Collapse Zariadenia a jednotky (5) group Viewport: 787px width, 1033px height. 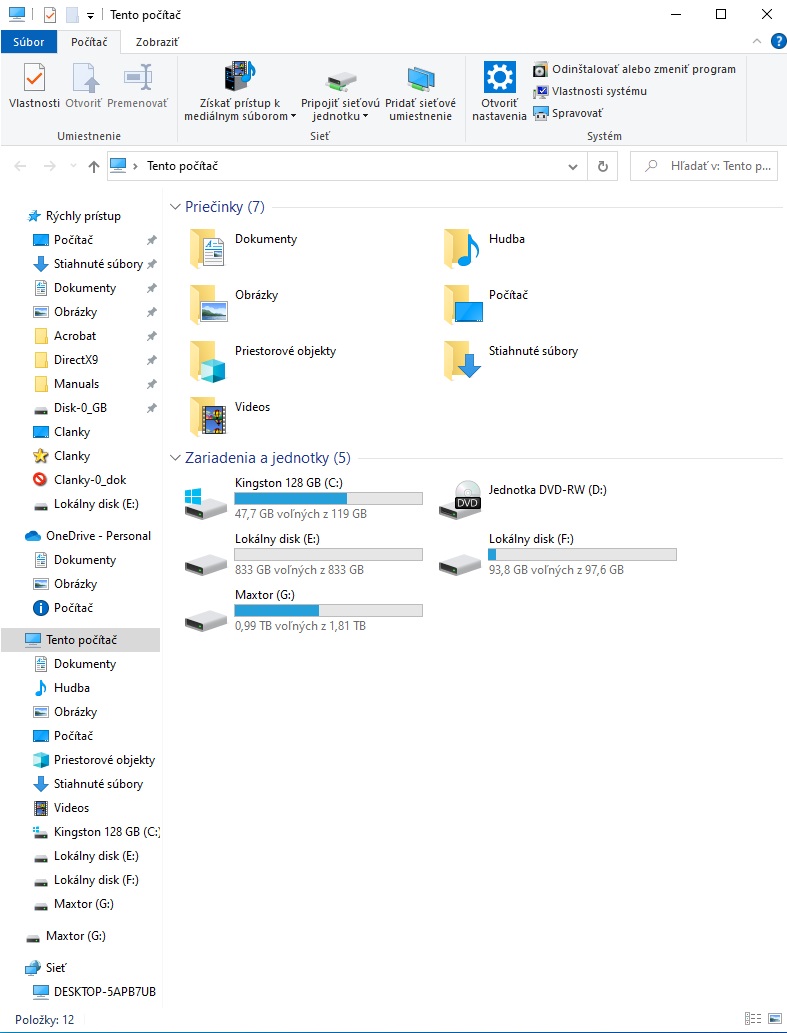(x=175, y=458)
